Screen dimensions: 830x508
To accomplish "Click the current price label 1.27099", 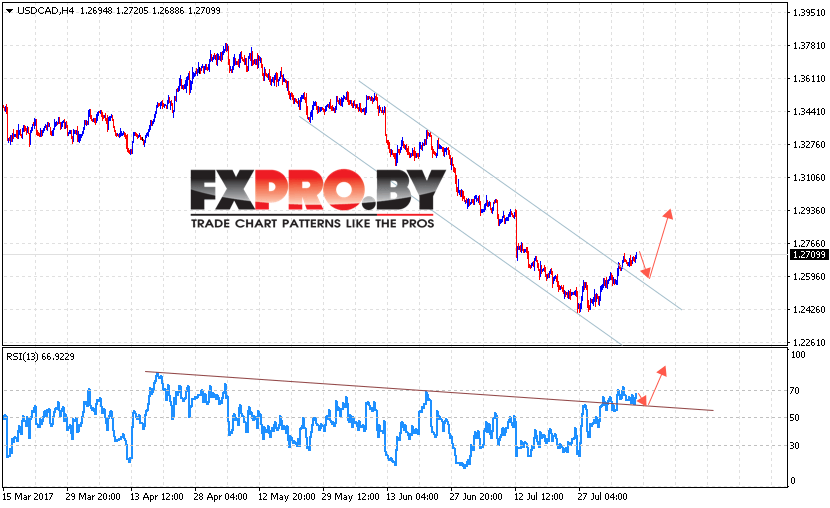I will click(808, 255).
